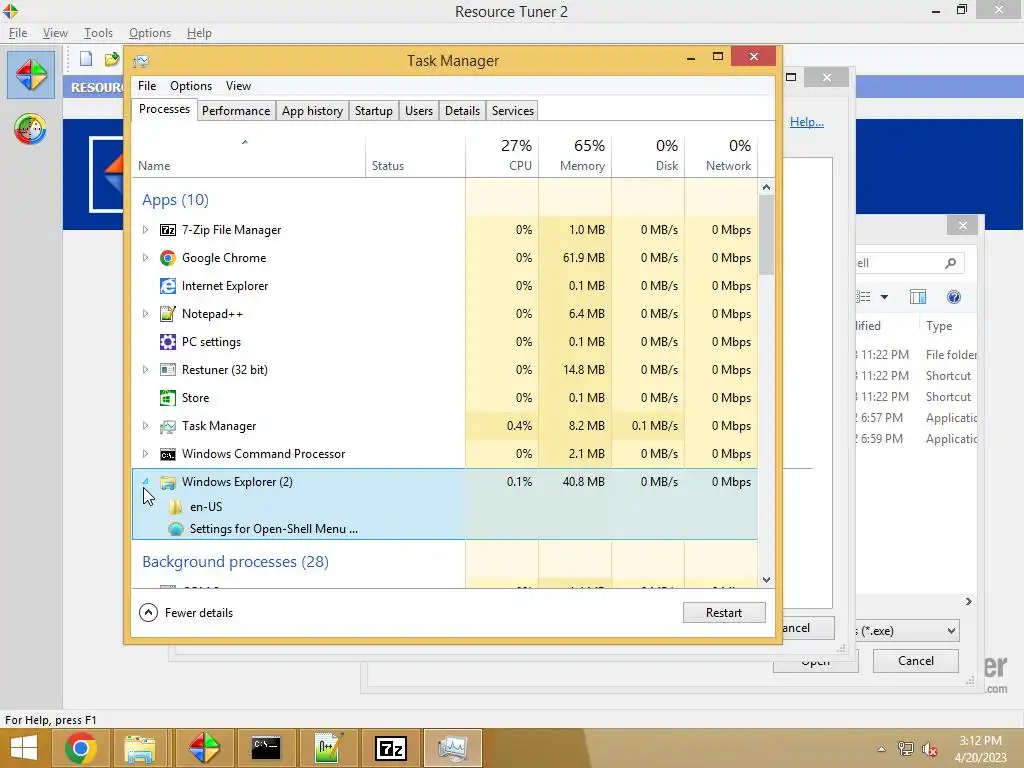Click the Restart button
The height and width of the screenshot is (768, 1024).
pyautogui.click(x=724, y=613)
